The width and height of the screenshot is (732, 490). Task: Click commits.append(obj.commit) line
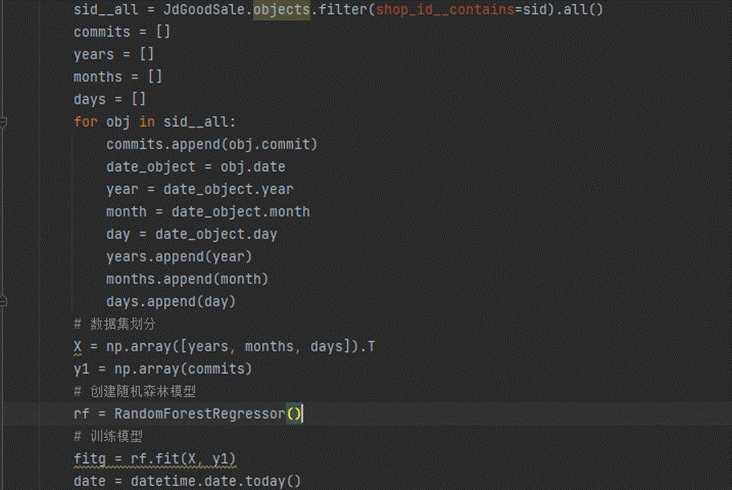[211, 145]
